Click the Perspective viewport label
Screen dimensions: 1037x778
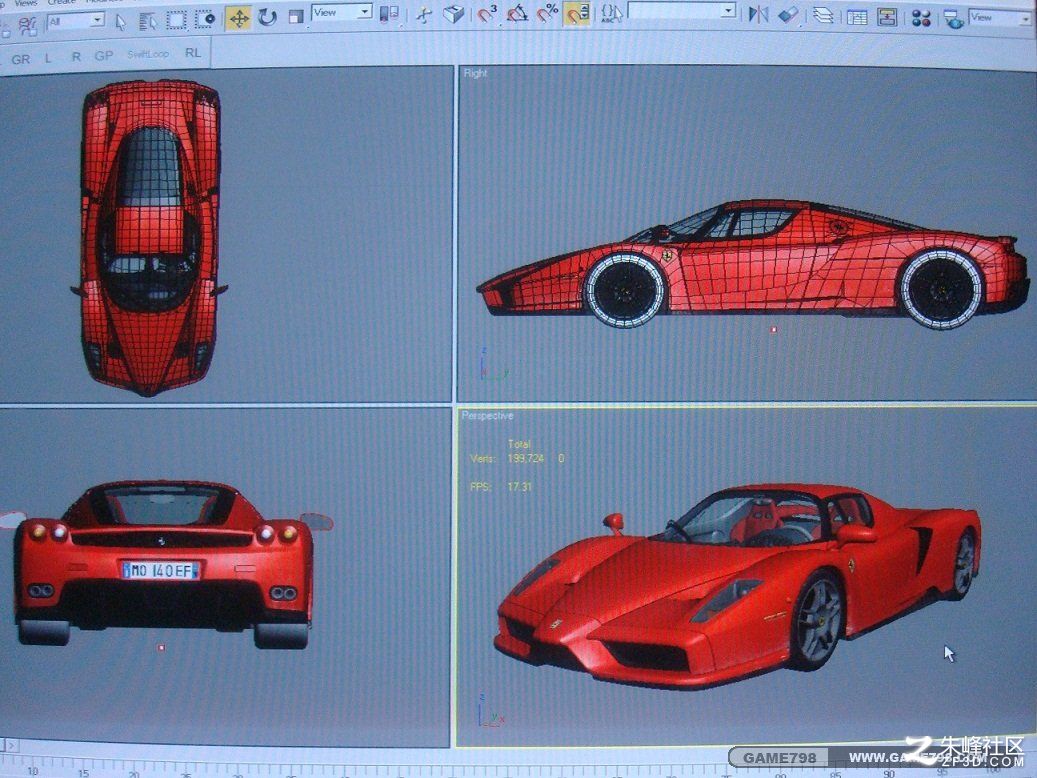[487, 415]
